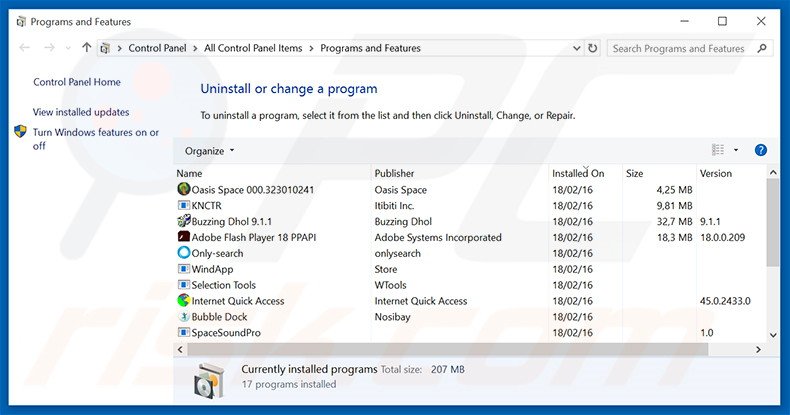Click the change view icon
The width and height of the screenshot is (790, 415).
(718, 150)
